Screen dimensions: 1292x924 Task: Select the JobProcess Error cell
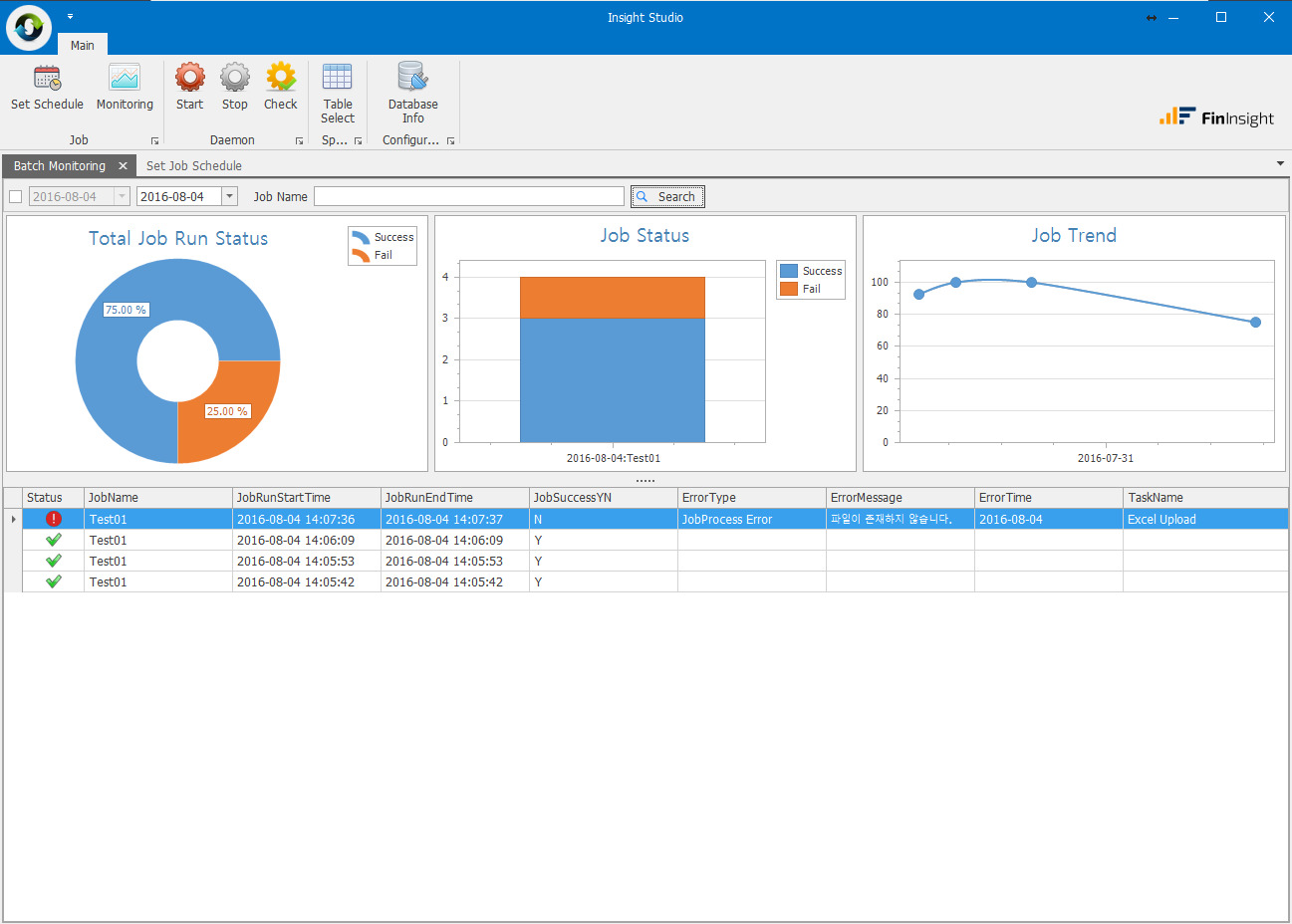tap(752, 519)
